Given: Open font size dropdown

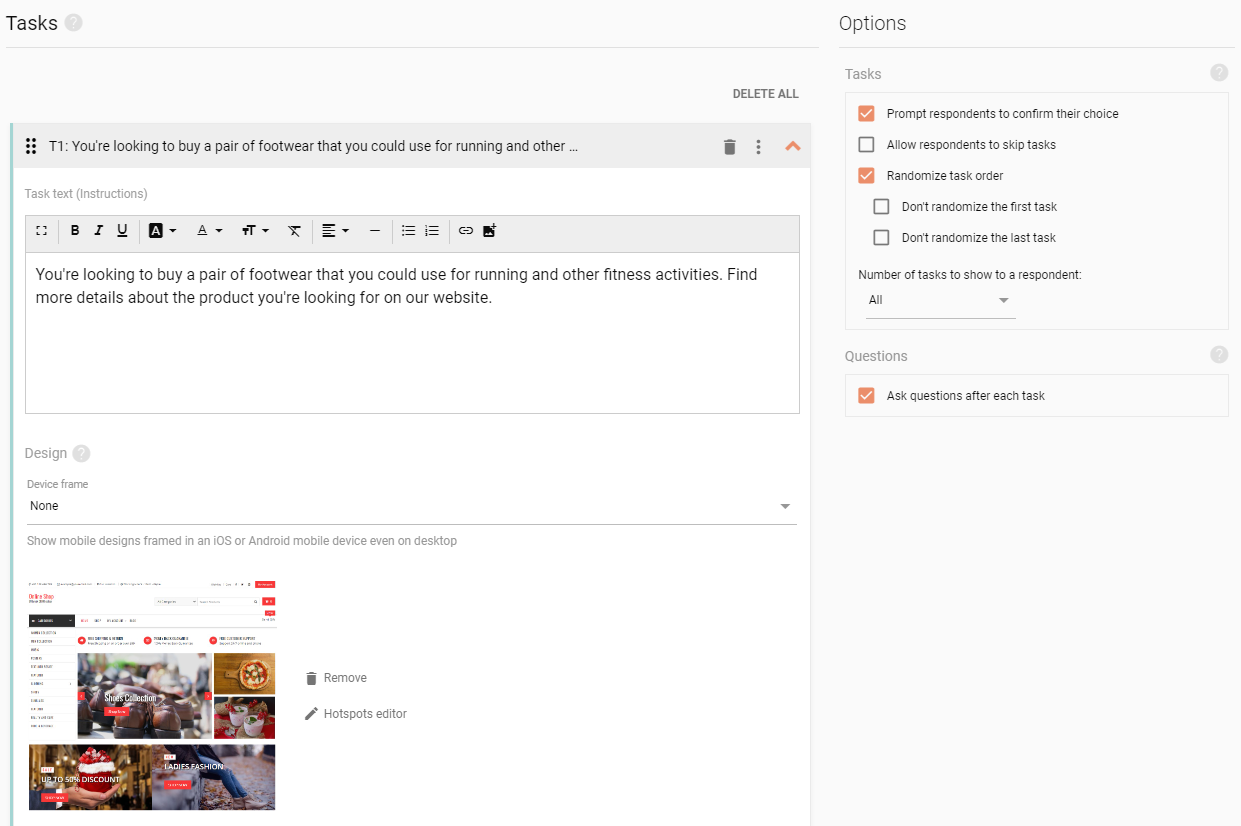Looking at the screenshot, I should pos(255,231).
